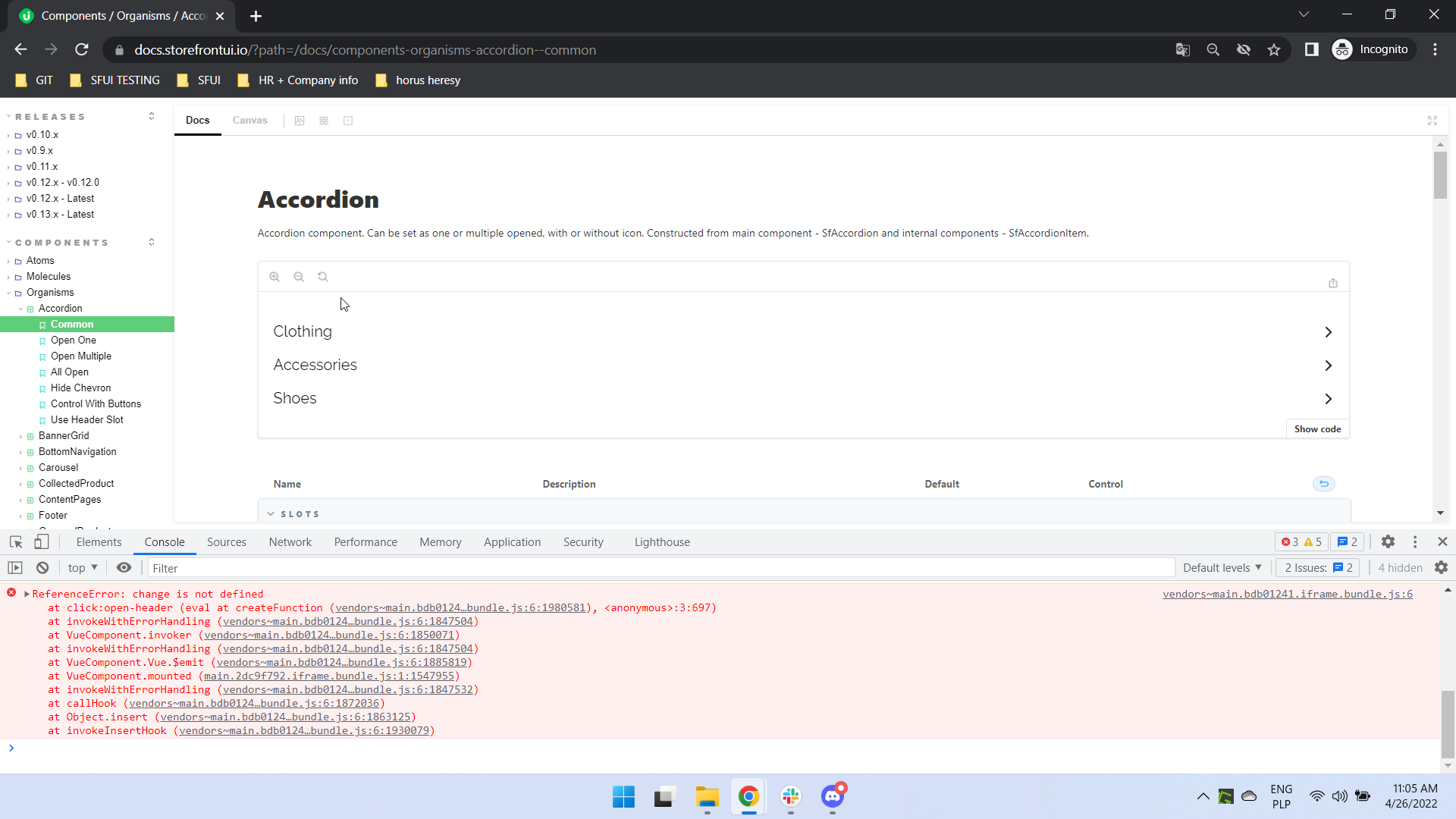This screenshot has width=1456, height=819.
Task: Open the DevTools settings gear
Action: tap(1389, 541)
